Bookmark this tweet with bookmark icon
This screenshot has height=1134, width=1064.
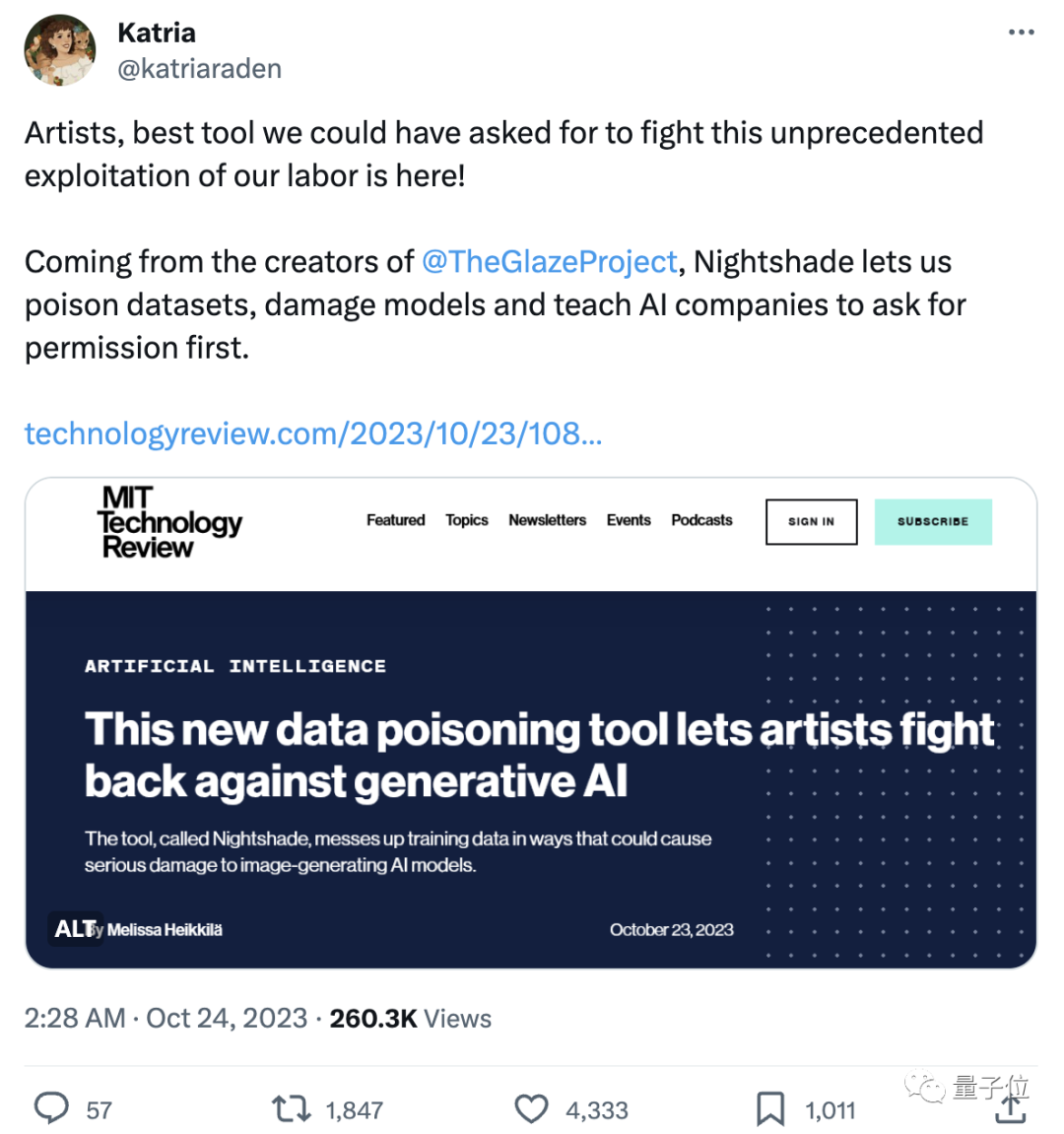point(770,1109)
